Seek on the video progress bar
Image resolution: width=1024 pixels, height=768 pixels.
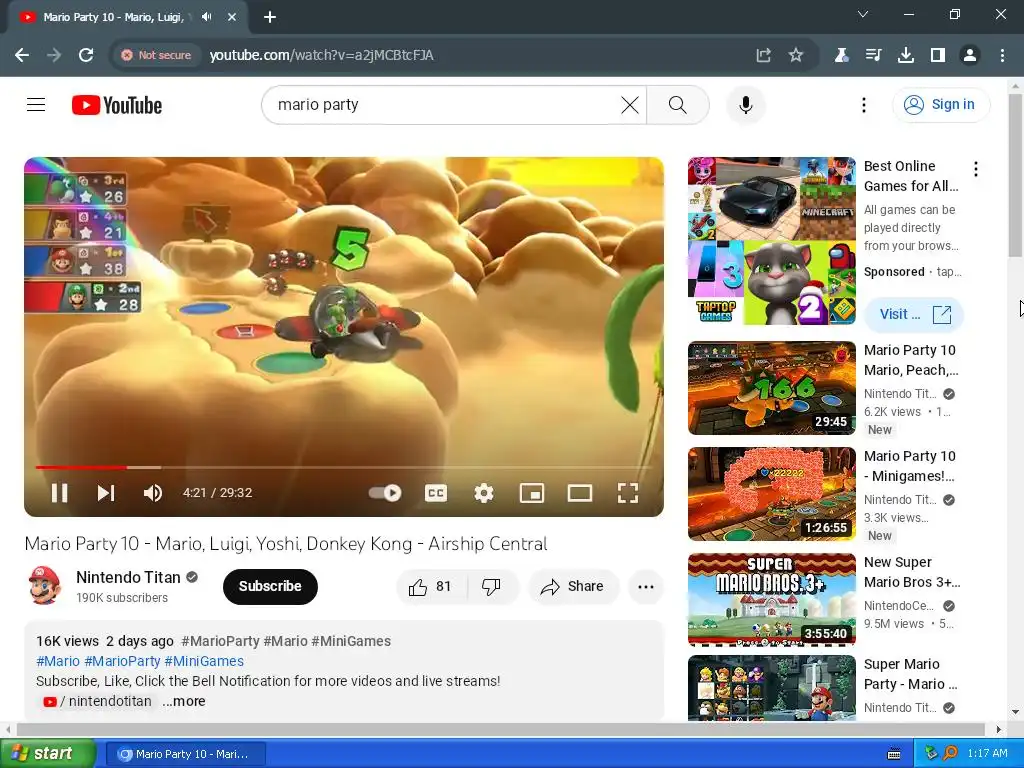(x=344, y=467)
